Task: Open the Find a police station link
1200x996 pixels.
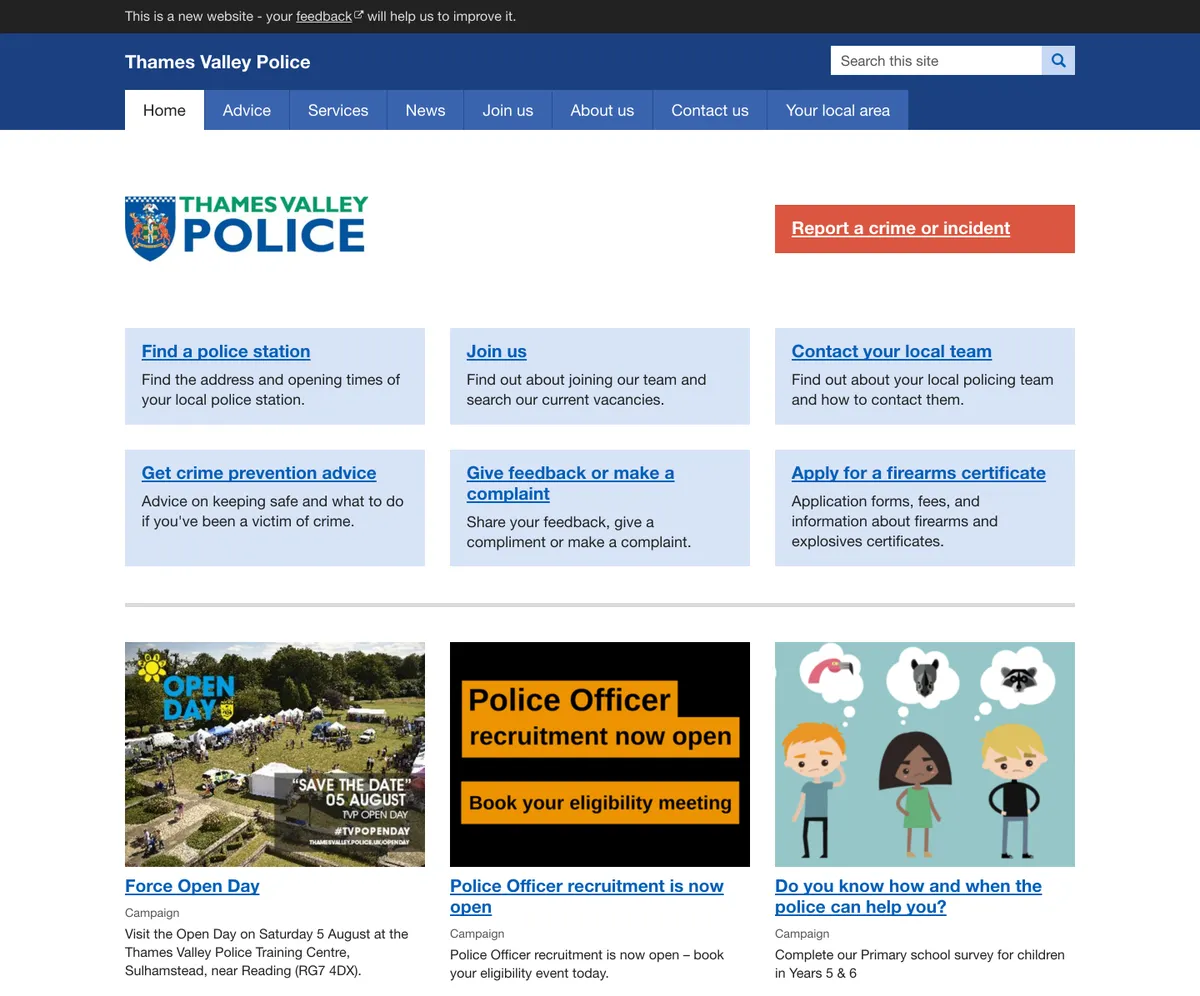Action: [x=226, y=351]
